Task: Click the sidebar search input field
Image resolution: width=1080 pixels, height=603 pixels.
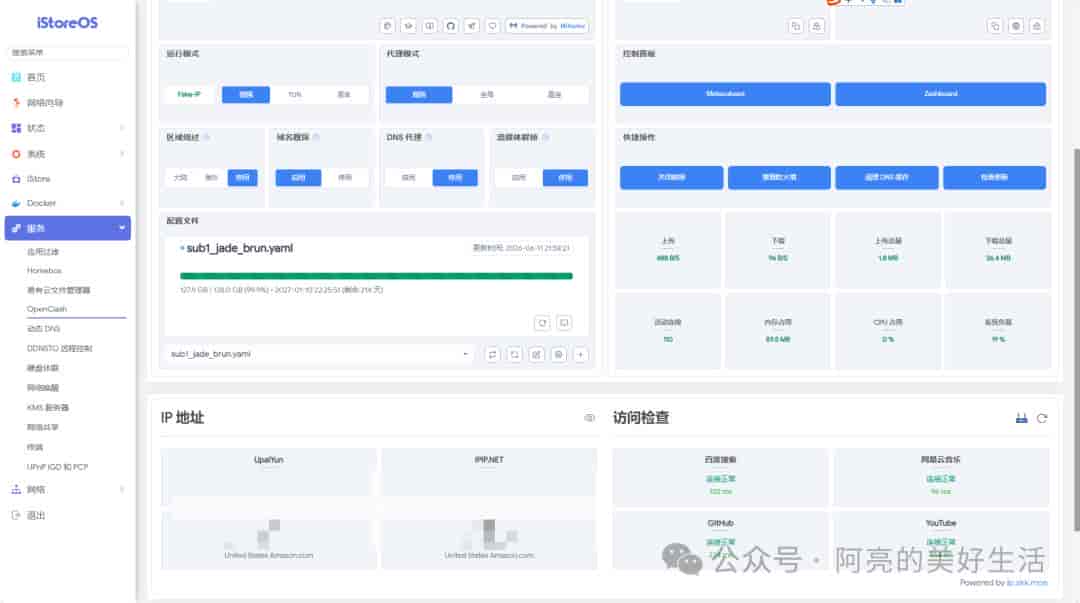Action: pos(68,52)
